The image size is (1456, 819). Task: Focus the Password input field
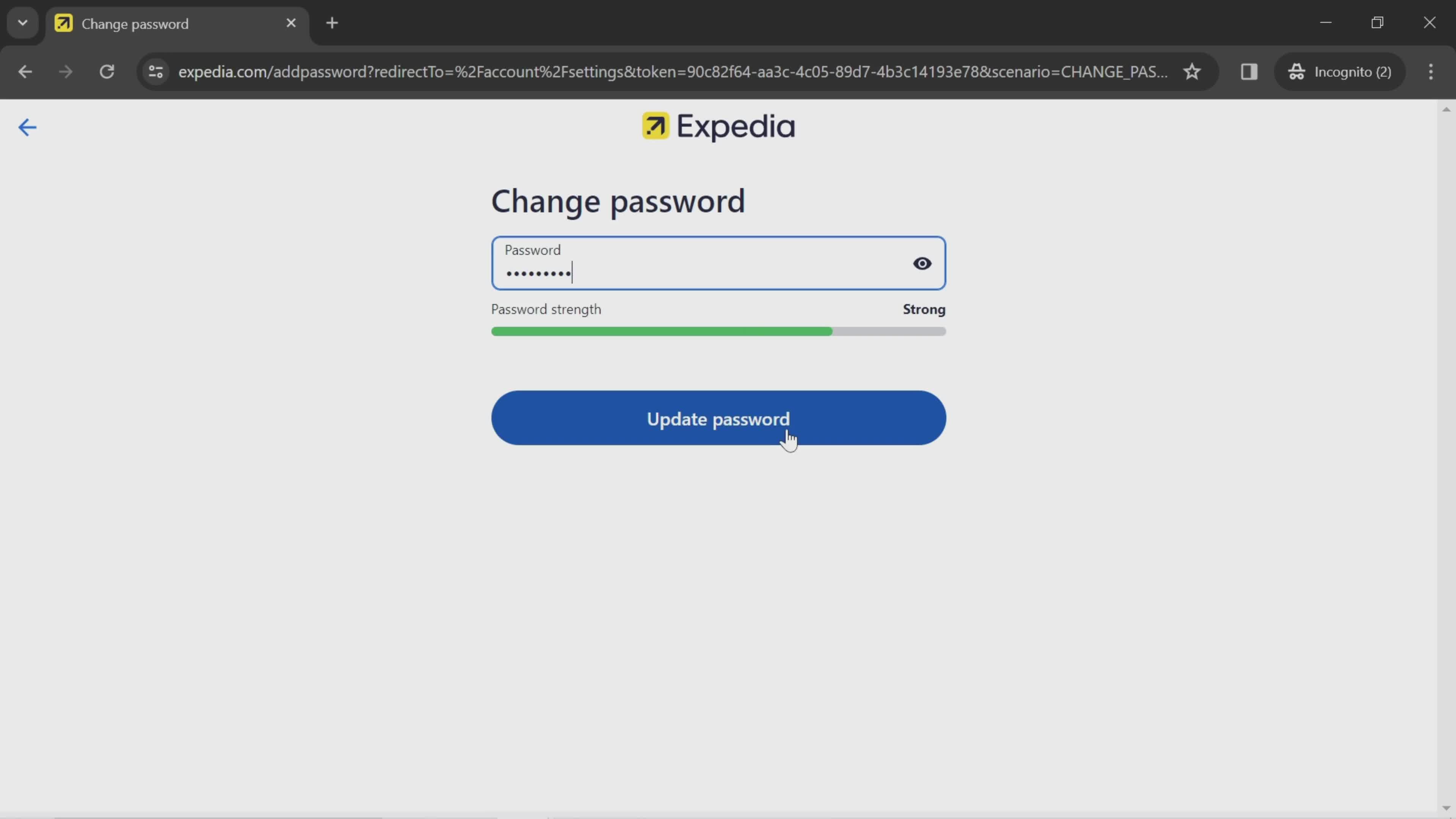[x=719, y=264]
